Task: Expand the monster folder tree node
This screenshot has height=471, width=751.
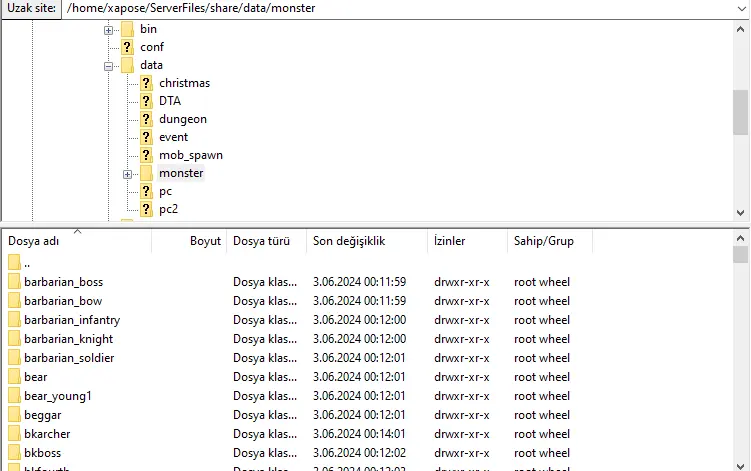Action: pyautogui.click(x=128, y=174)
